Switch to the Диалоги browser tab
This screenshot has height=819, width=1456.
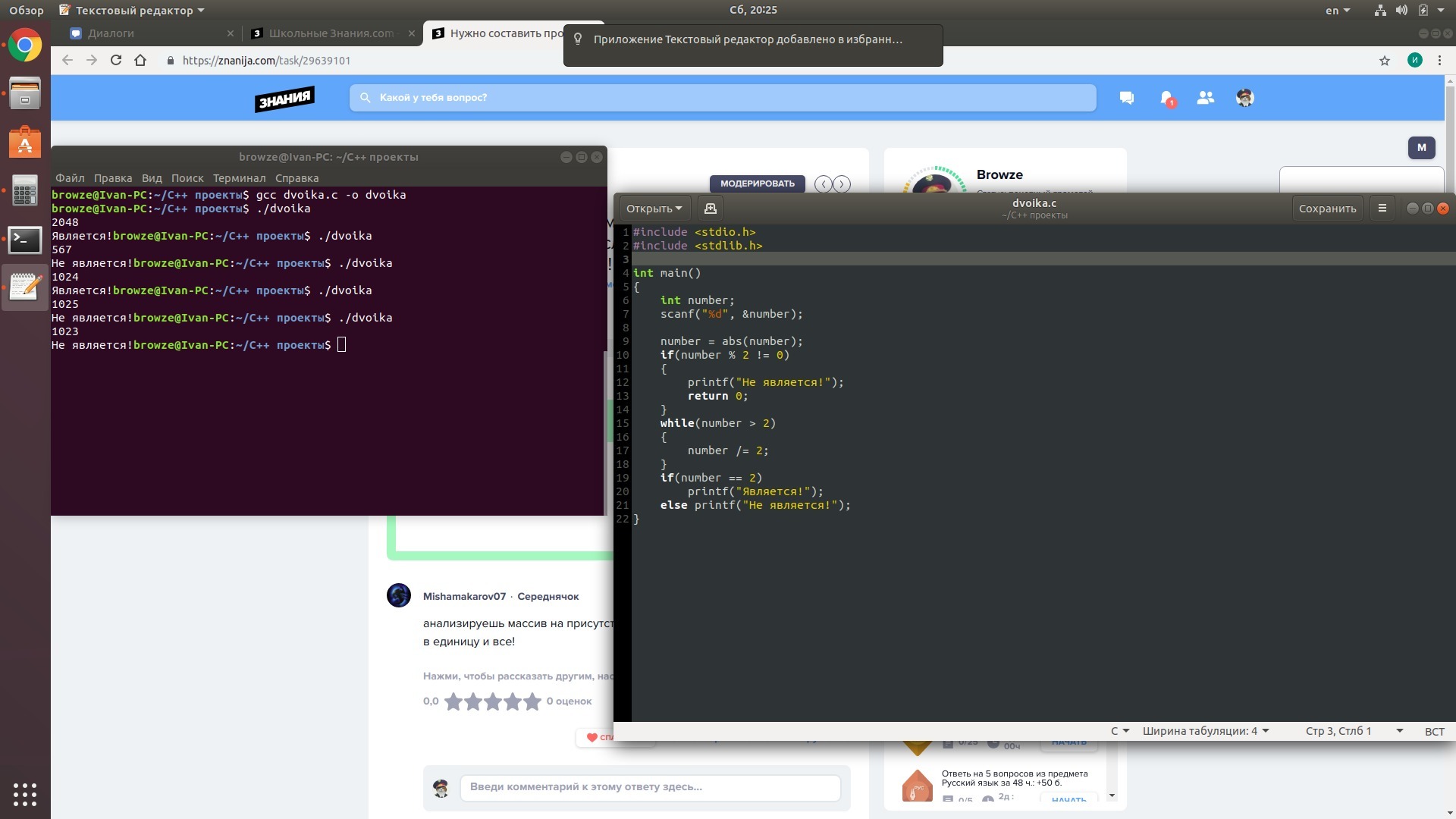tap(111, 33)
